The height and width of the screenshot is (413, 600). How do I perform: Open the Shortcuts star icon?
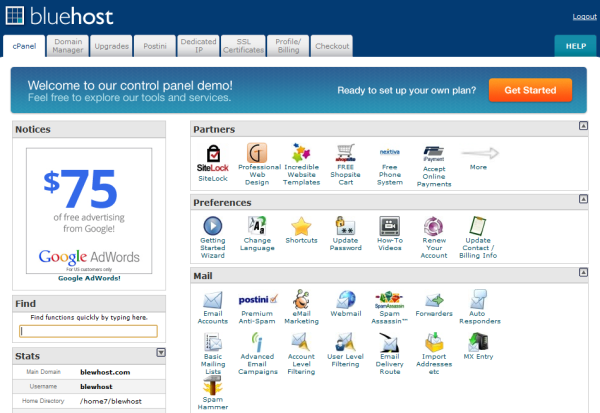click(x=302, y=230)
